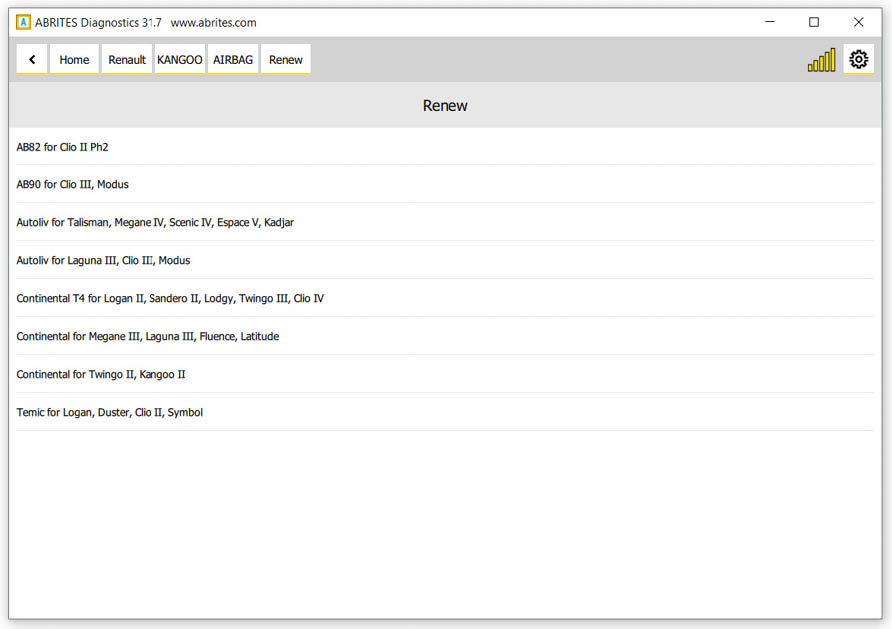Select AB82 for Clio II Ph2
This screenshot has height=629, width=892.
[63, 147]
